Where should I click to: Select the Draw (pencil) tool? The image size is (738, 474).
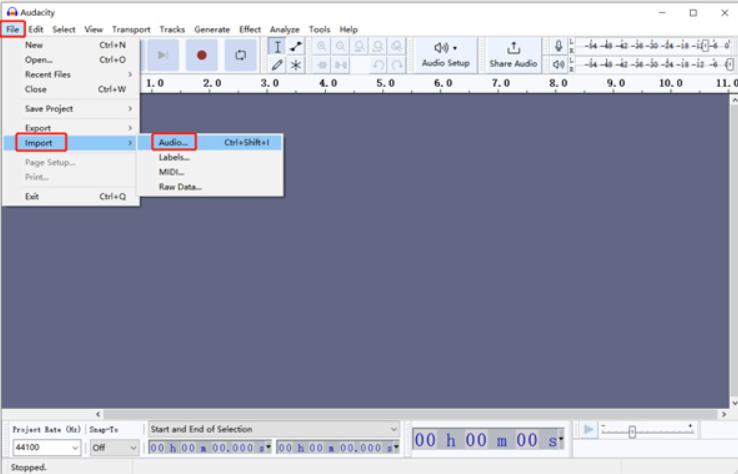(277, 64)
